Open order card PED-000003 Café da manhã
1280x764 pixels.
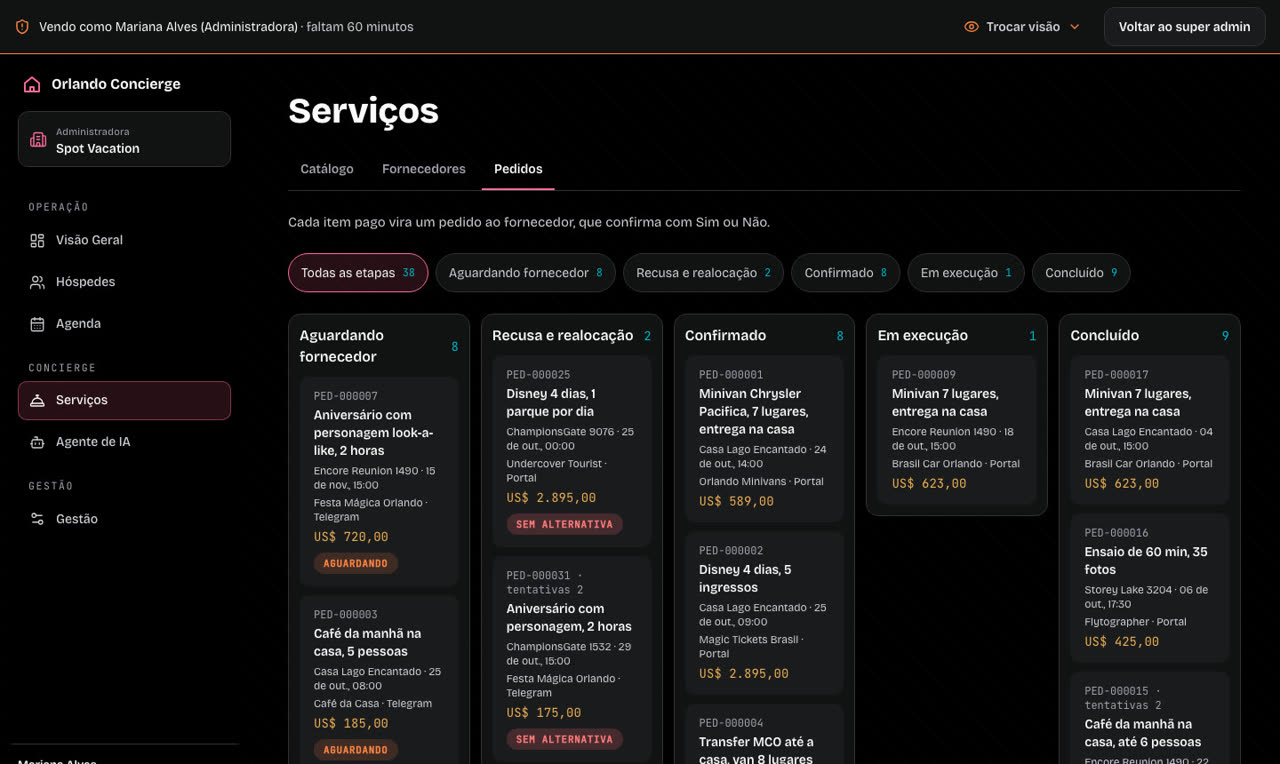pyautogui.click(x=379, y=680)
